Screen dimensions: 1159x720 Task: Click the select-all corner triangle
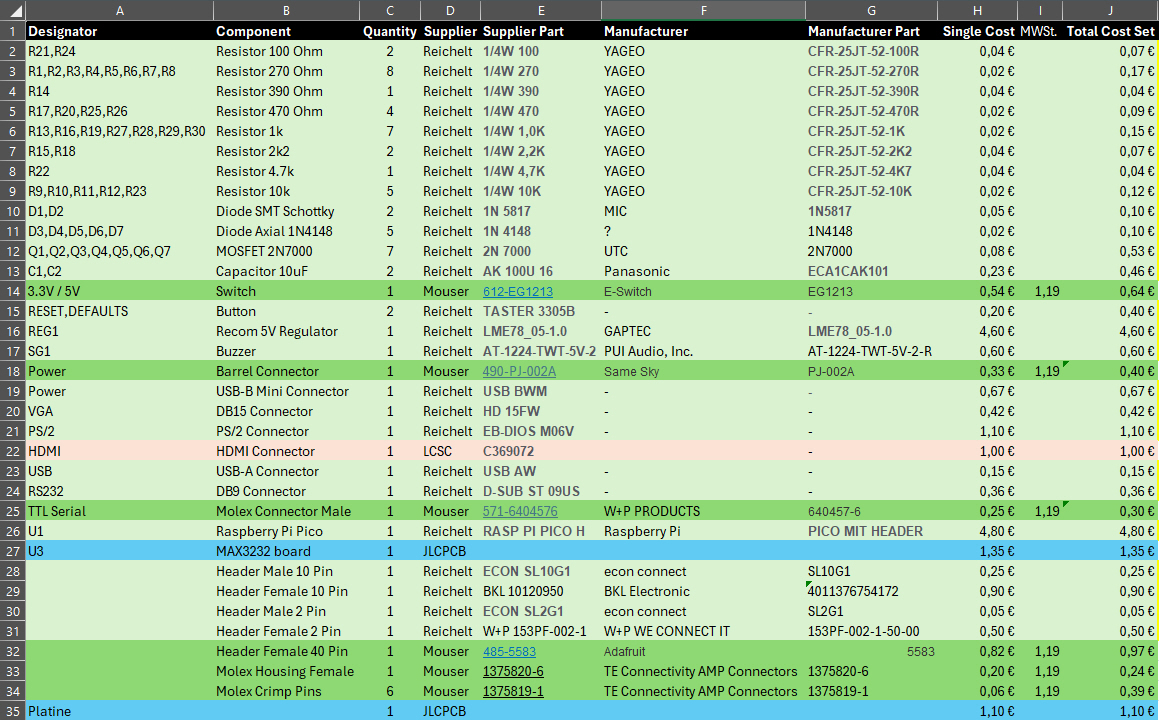coord(13,10)
